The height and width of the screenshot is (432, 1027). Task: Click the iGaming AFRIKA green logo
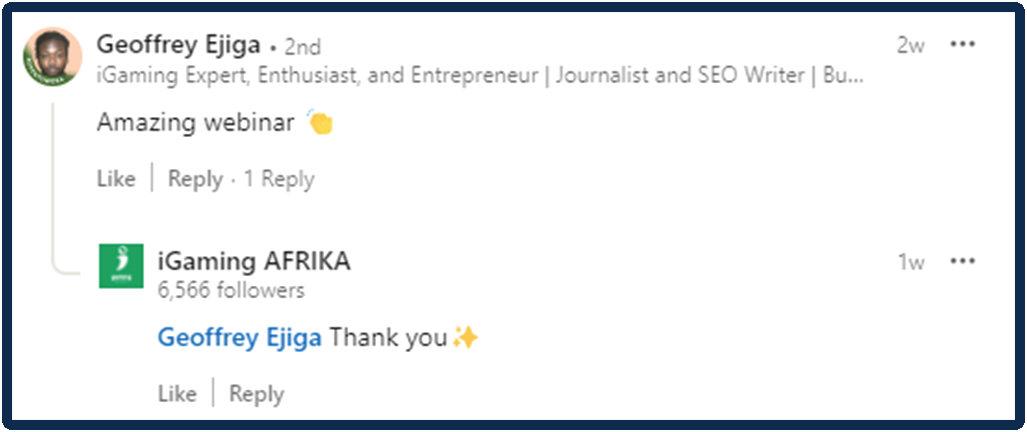pyautogui.click(x=121, y=266)
